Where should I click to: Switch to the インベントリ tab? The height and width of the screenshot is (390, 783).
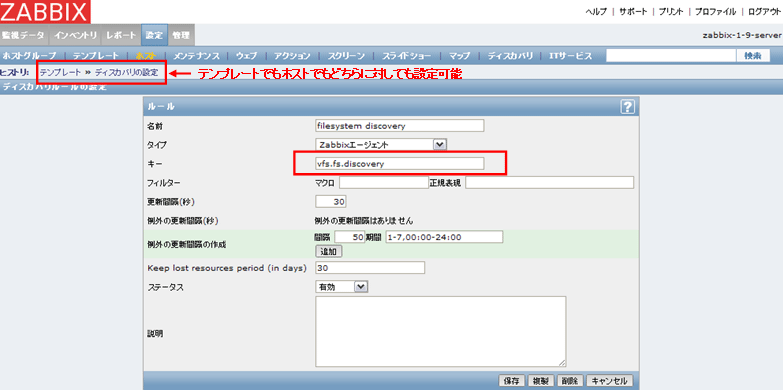click(75, 35)
